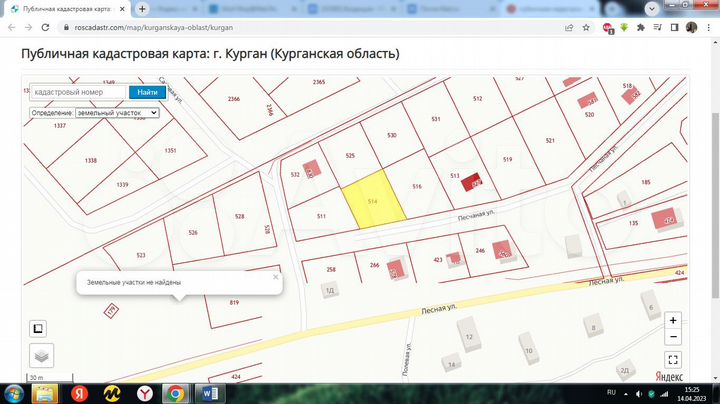Show hidden system tray icons
The image size is (720, 404).
click(625, 394)
